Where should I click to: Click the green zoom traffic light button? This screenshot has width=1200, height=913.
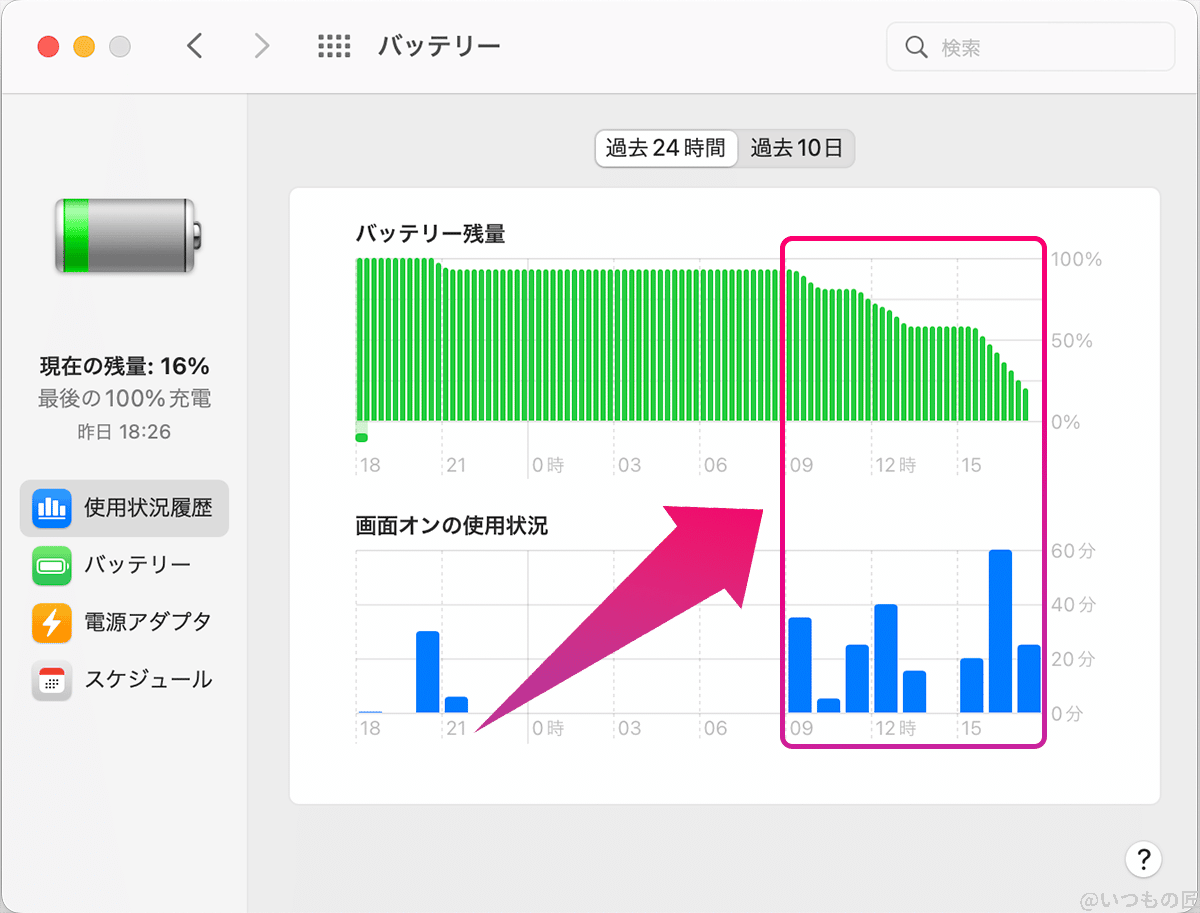pos(118,46)
